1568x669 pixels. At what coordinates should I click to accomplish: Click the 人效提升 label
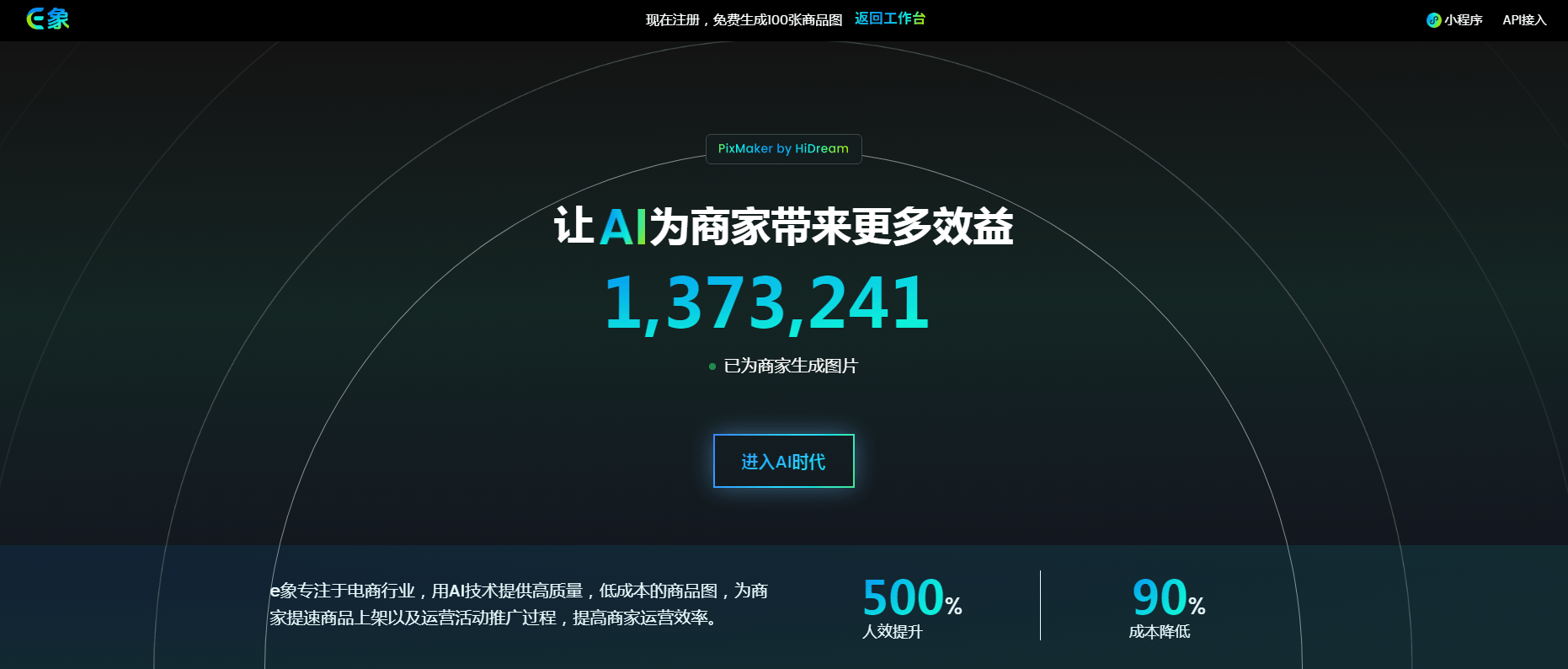(x=893, y=632)
